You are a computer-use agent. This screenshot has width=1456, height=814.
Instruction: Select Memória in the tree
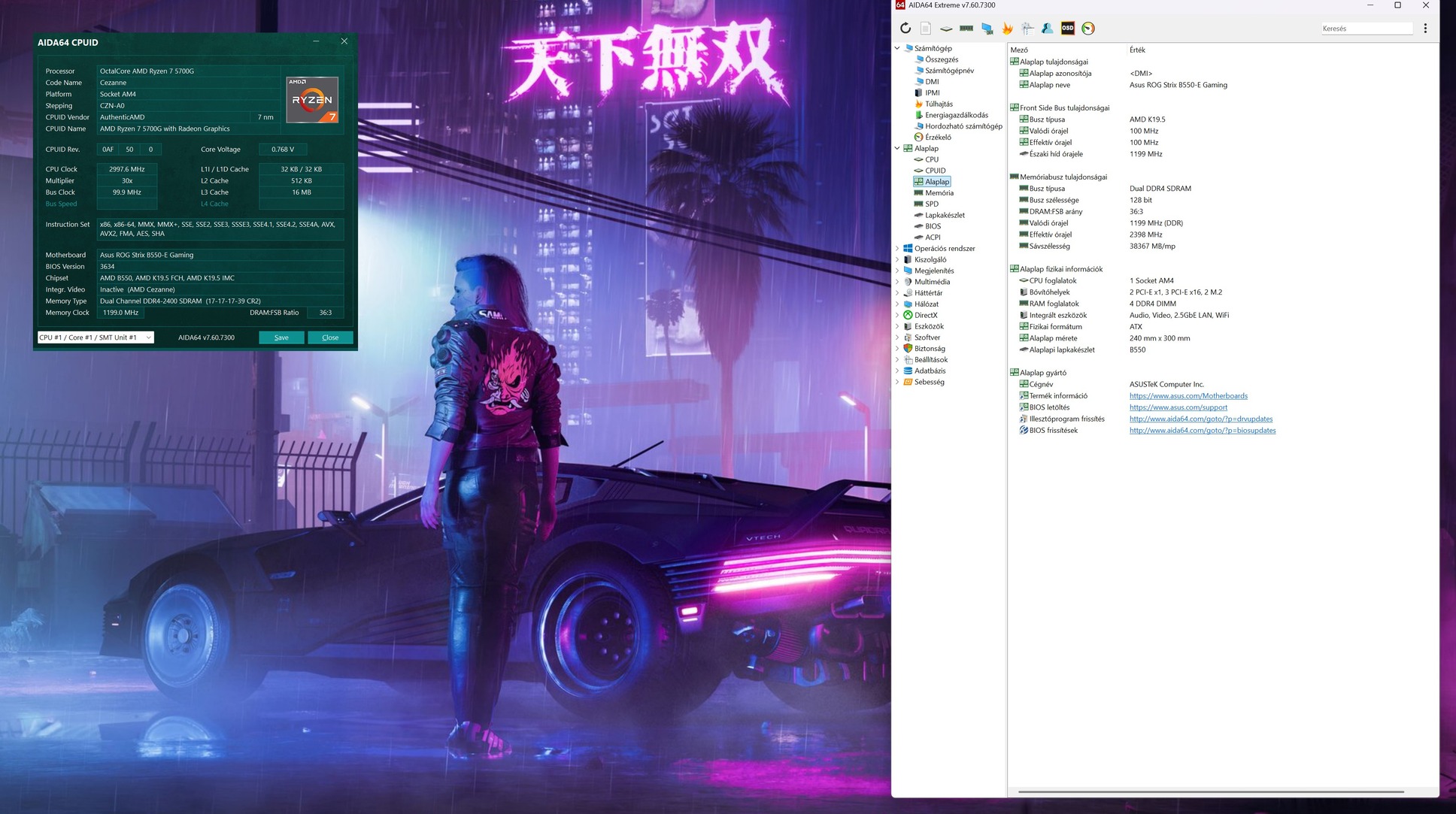point(939,193)
